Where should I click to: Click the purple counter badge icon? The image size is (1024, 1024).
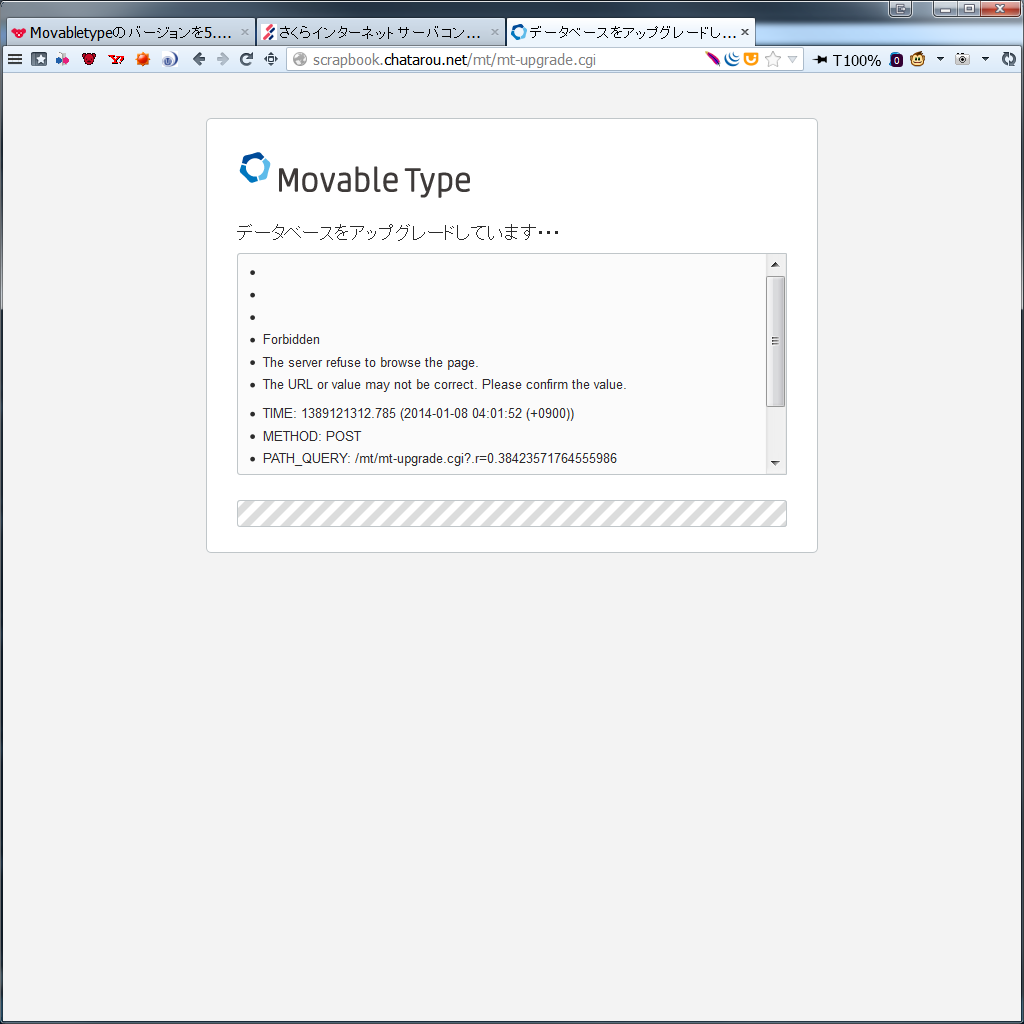pos(897,60)
